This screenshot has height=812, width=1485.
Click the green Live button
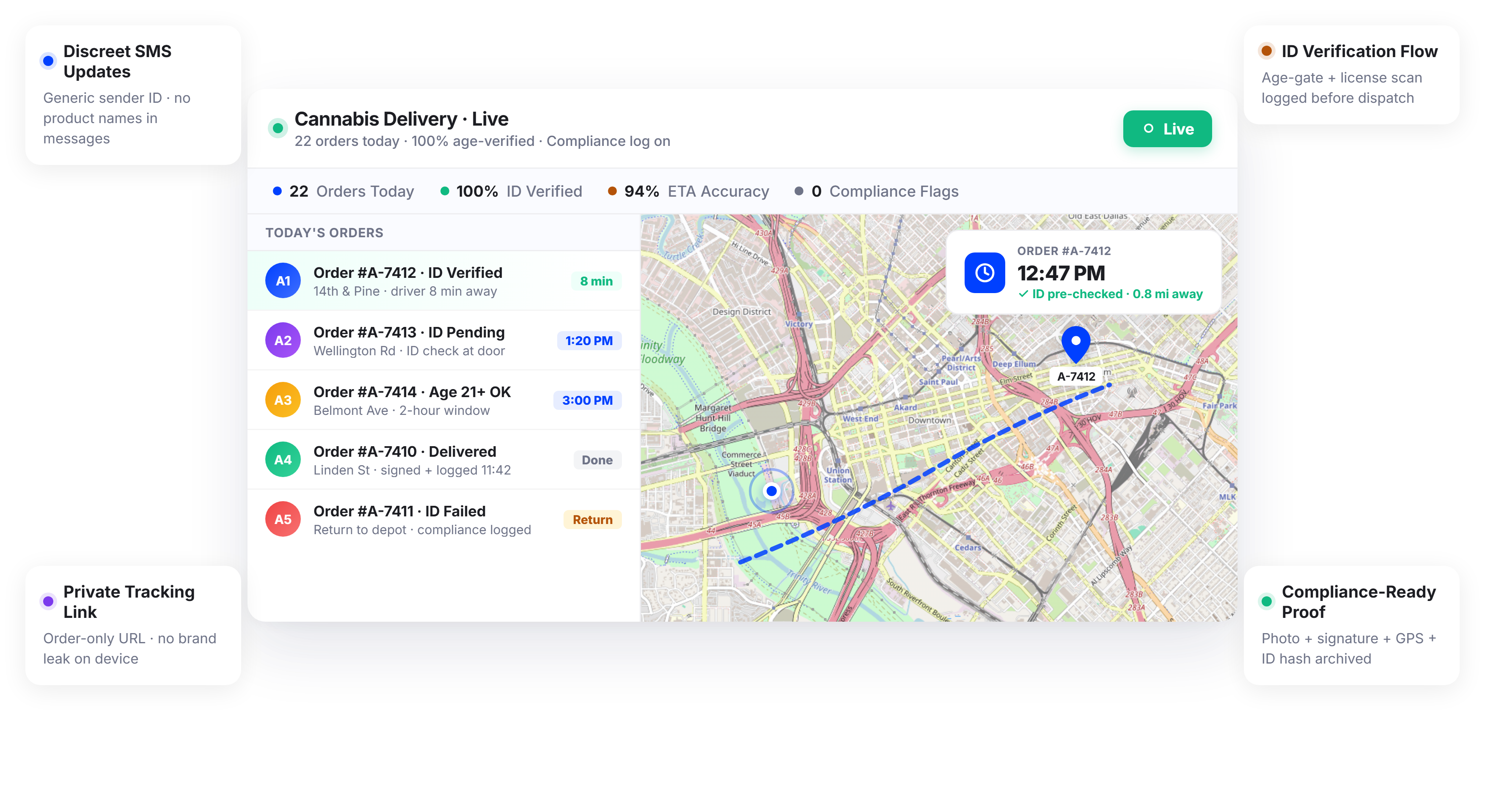(1167, 129)
